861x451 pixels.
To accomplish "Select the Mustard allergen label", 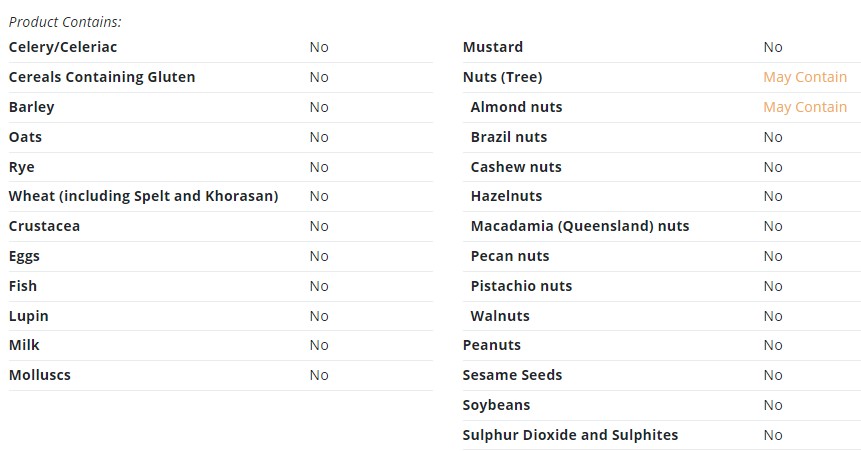I will [x=493, y=47].
